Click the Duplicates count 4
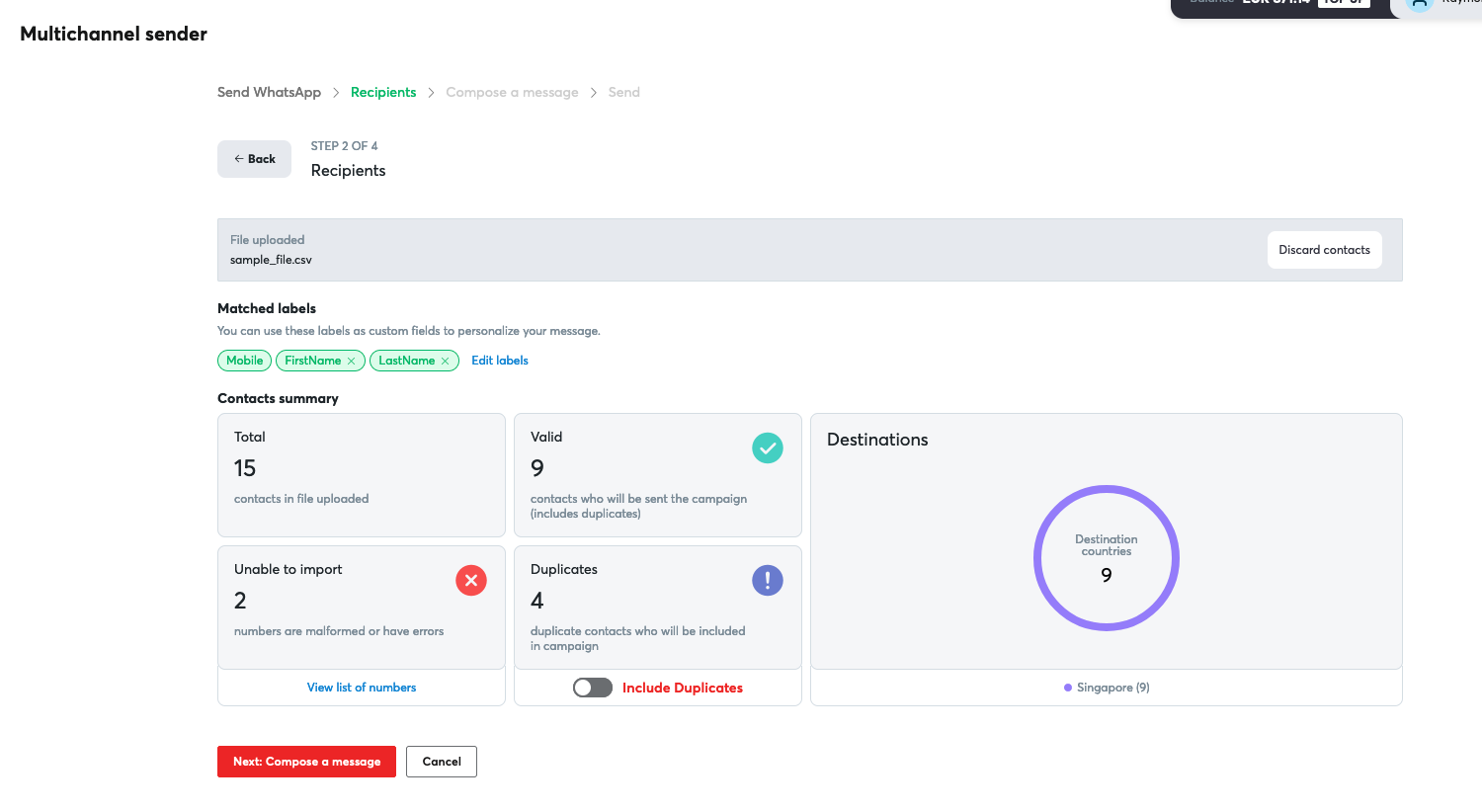Viewport: 1482px width, 812px height. point(537,601)
